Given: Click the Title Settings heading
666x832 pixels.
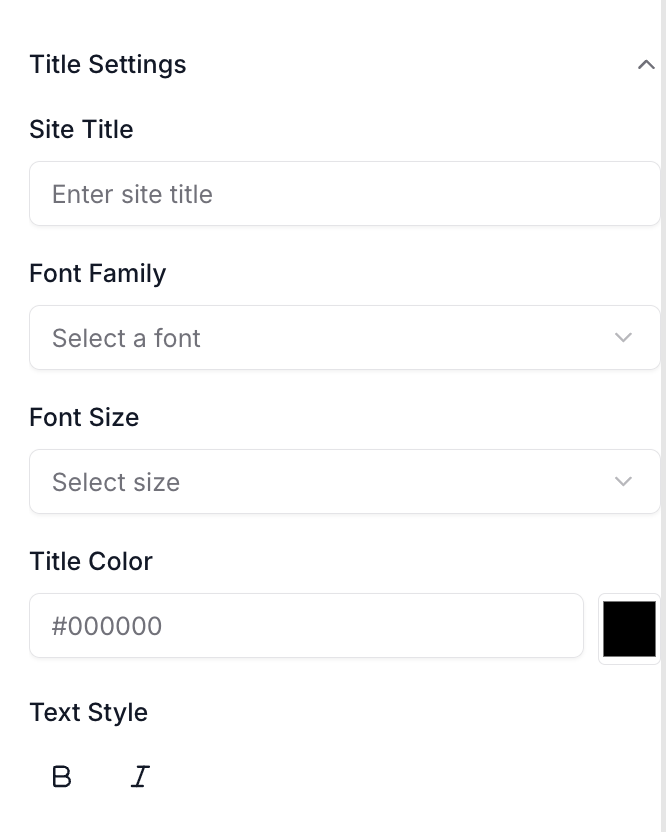Looking at the screenshot, I should (x=108, y=65).
